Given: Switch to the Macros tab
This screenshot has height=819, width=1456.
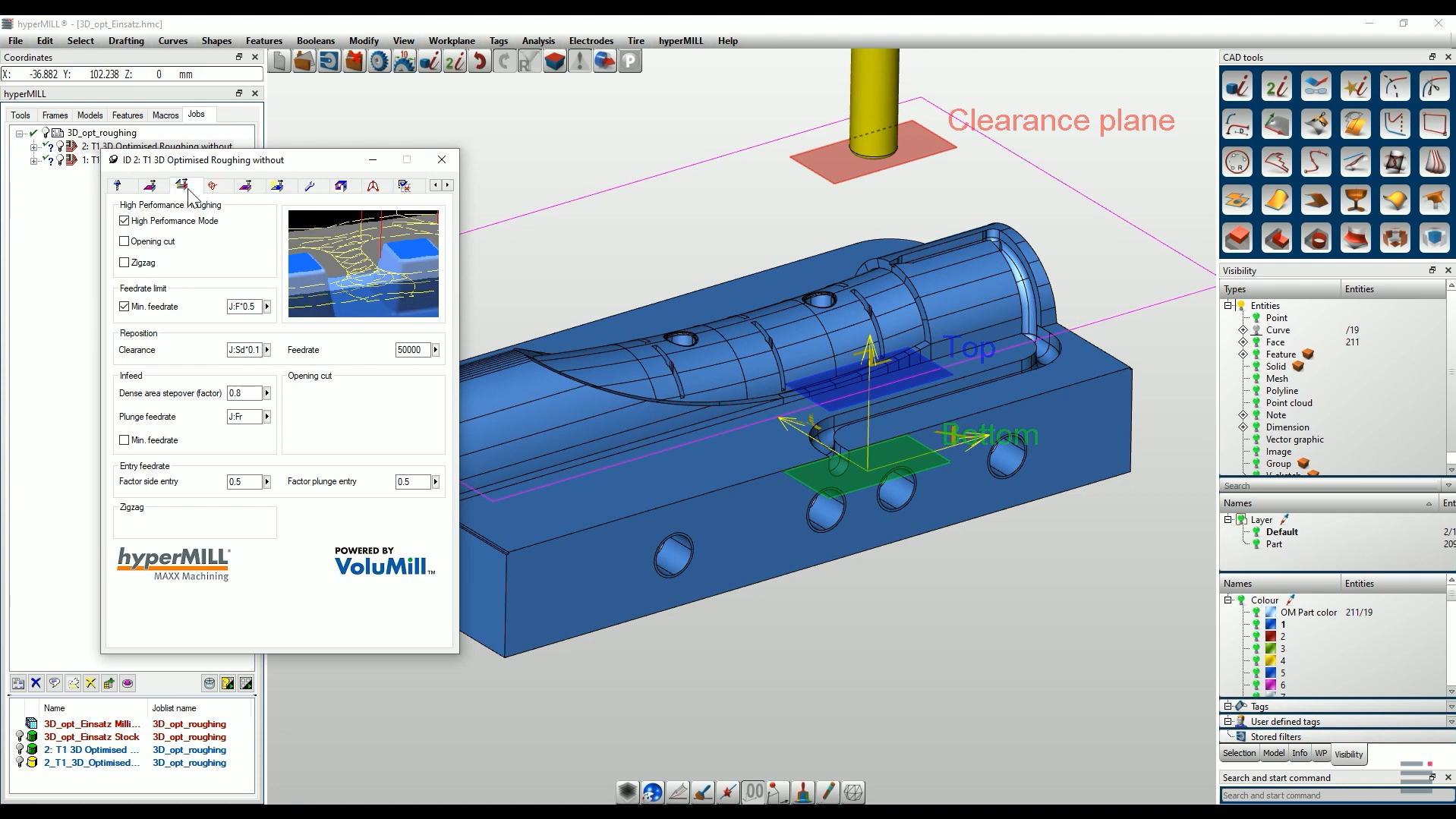Looking at the screenshot, I should 165,115.
